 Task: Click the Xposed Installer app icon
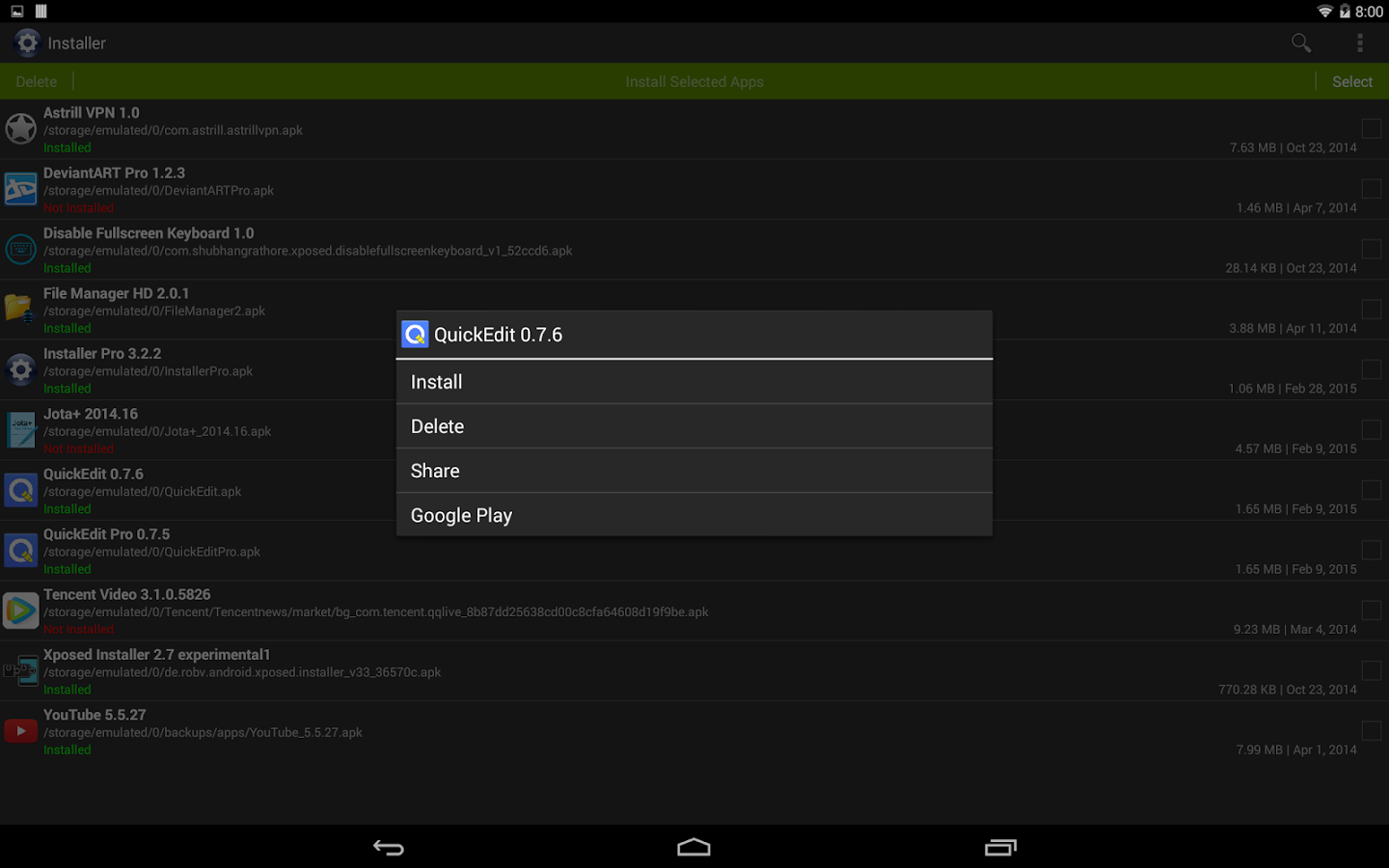pyautogui.click(x=20, y=671)
